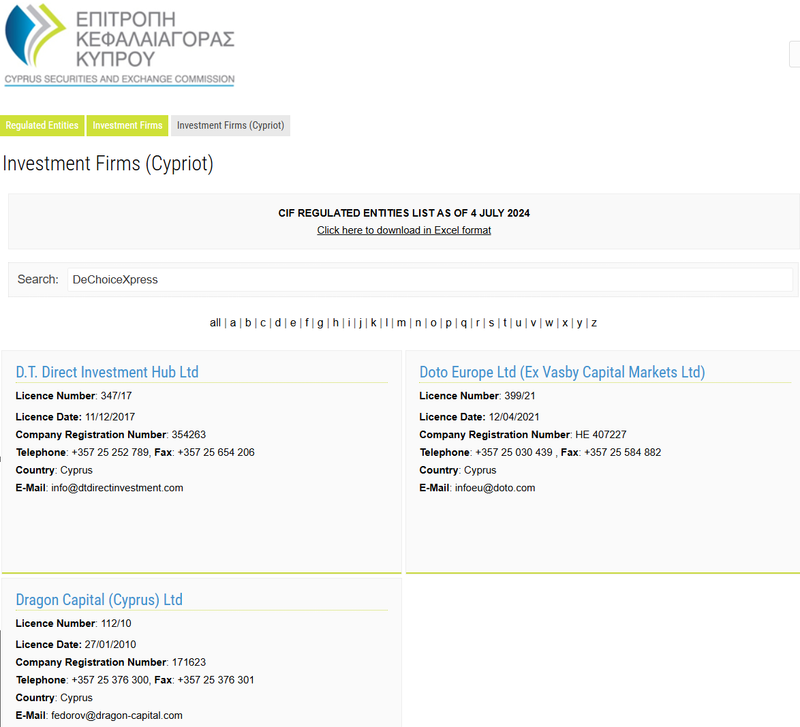Click licence date 12/04/2021
Viewport: 800px width, 727px height.
click(x=514, y=417)
